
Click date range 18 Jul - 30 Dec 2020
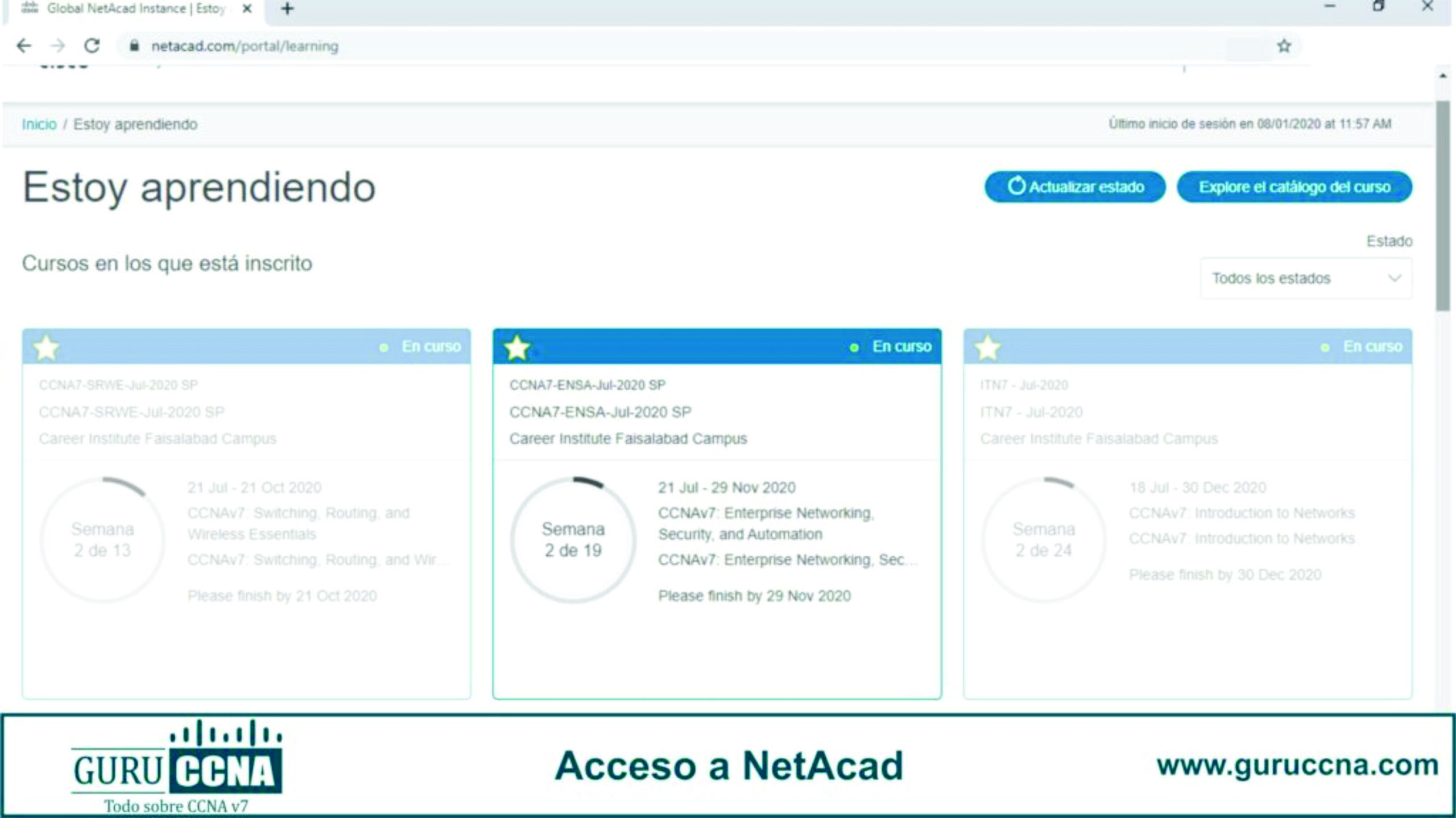pos(1198,488)
